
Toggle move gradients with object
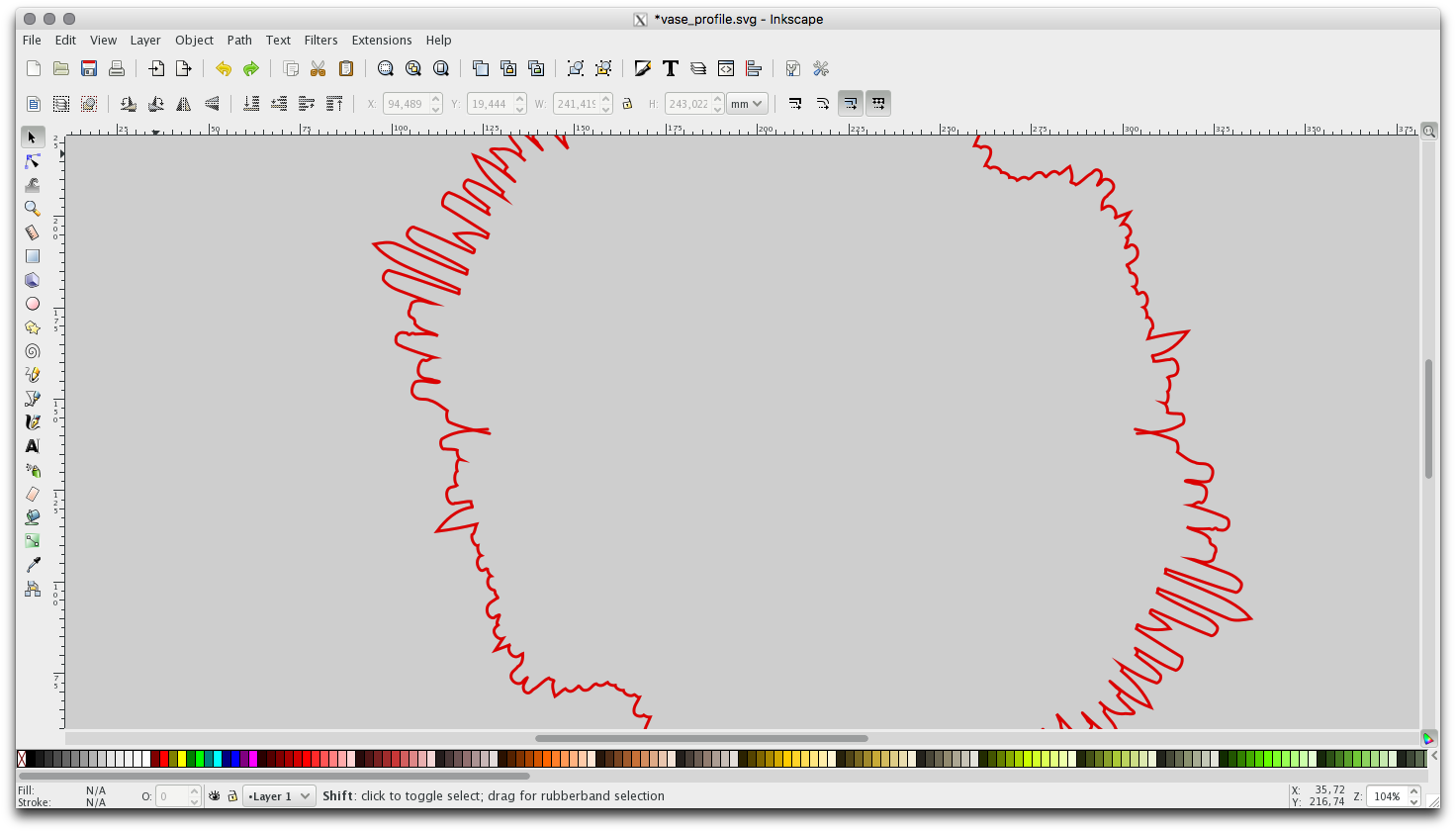851,104
